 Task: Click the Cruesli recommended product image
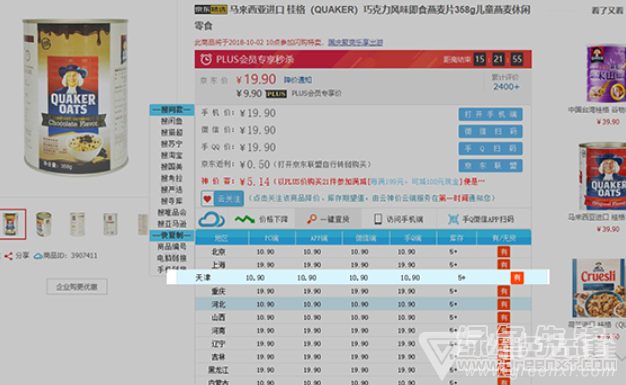[x=599, y=288]
